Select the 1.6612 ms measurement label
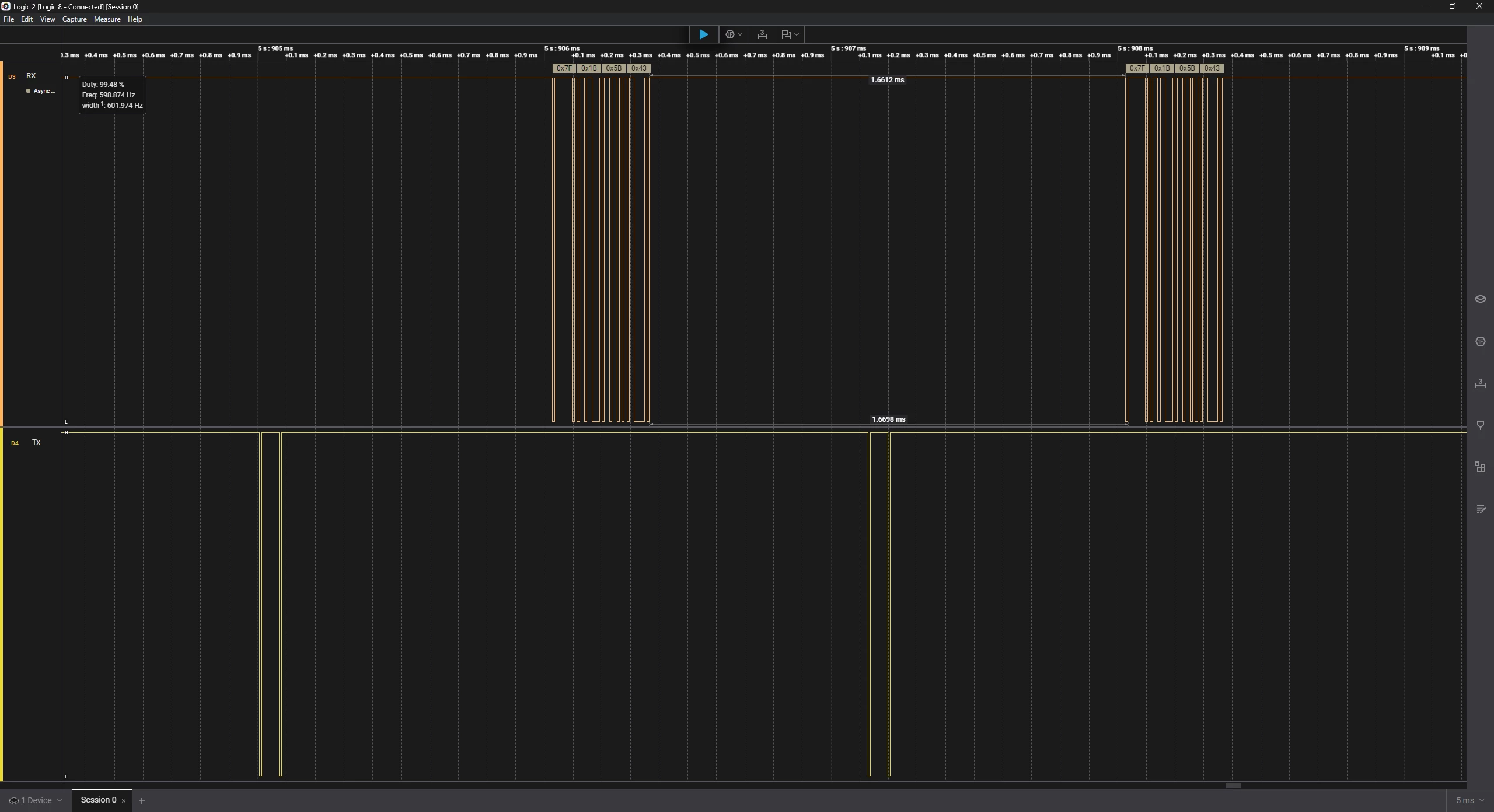 888,80
